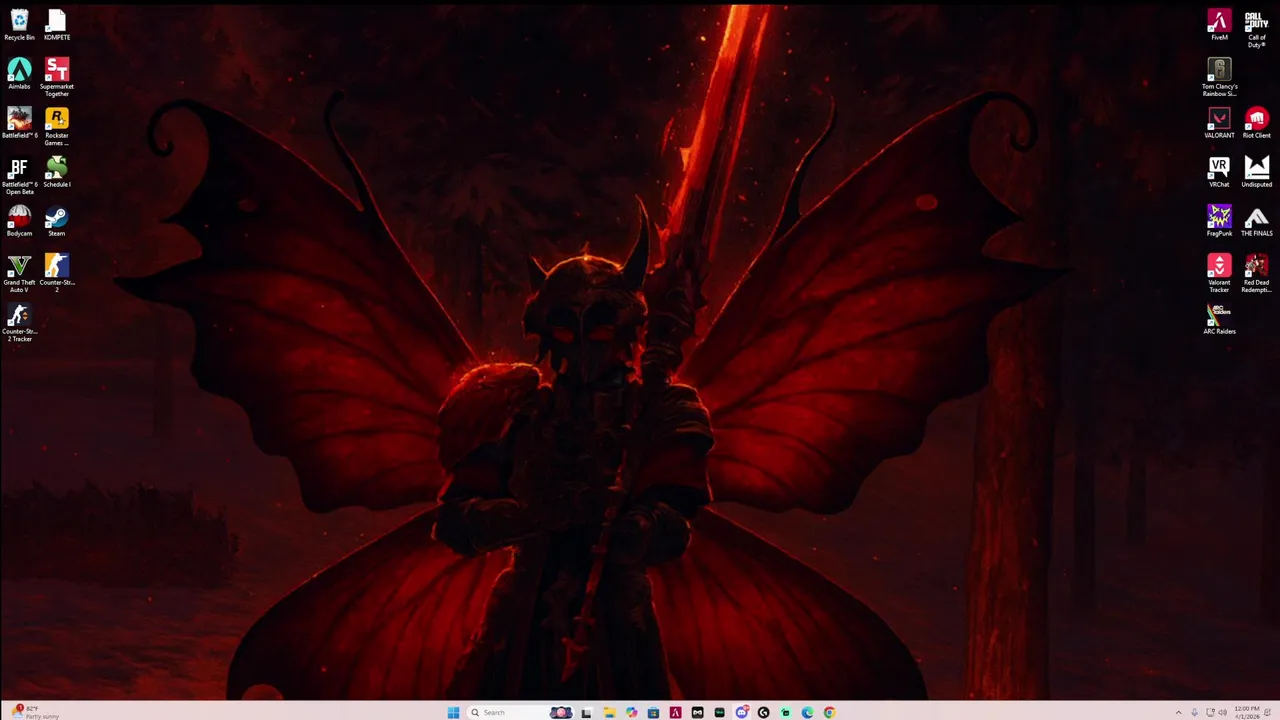This screenshot has height=720, width=1280.
Task: Open the Steam desktop shortcut
Action: [x=56, y=221]
